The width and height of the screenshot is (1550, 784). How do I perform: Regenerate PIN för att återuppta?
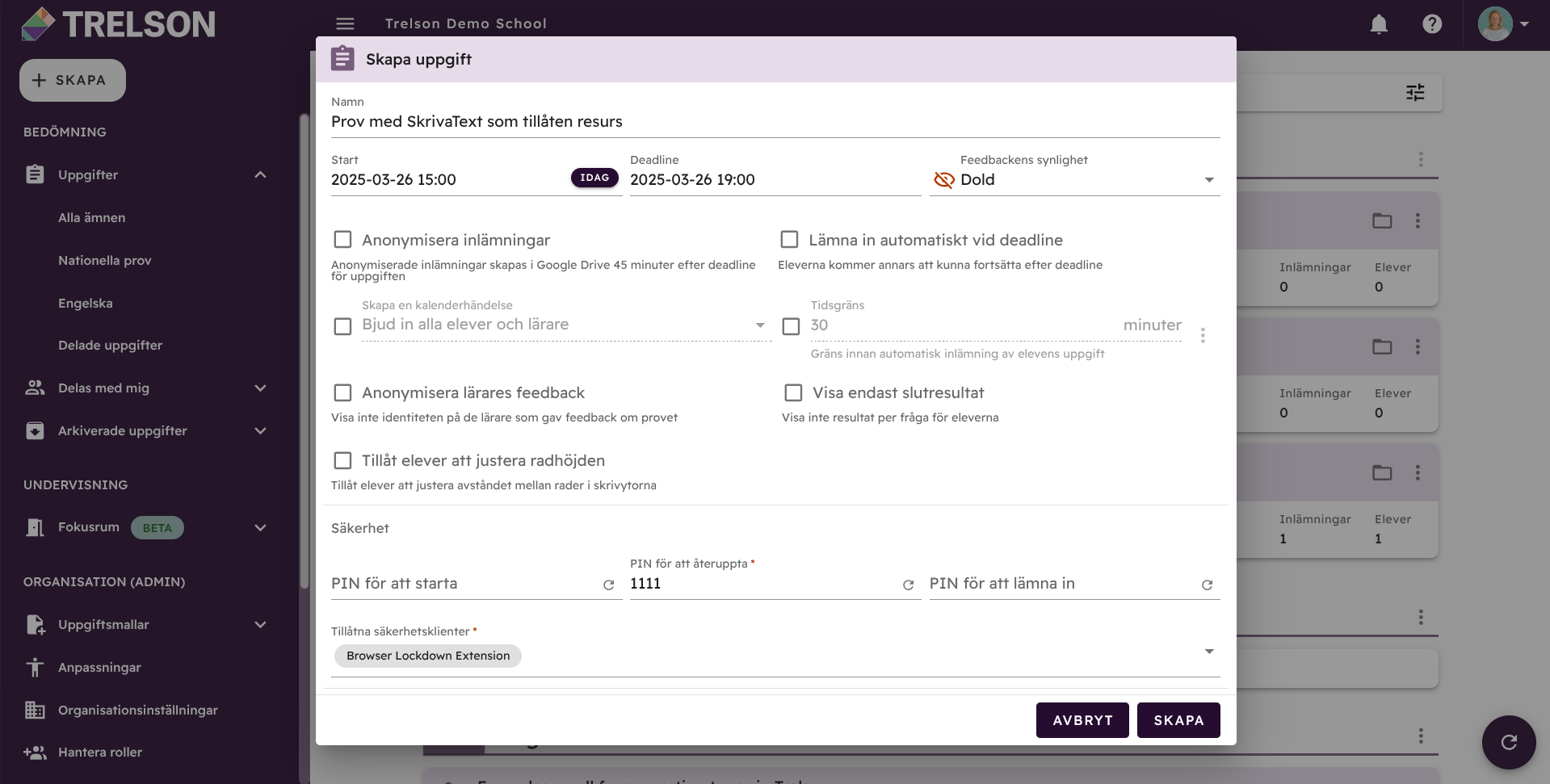(908, 585)
